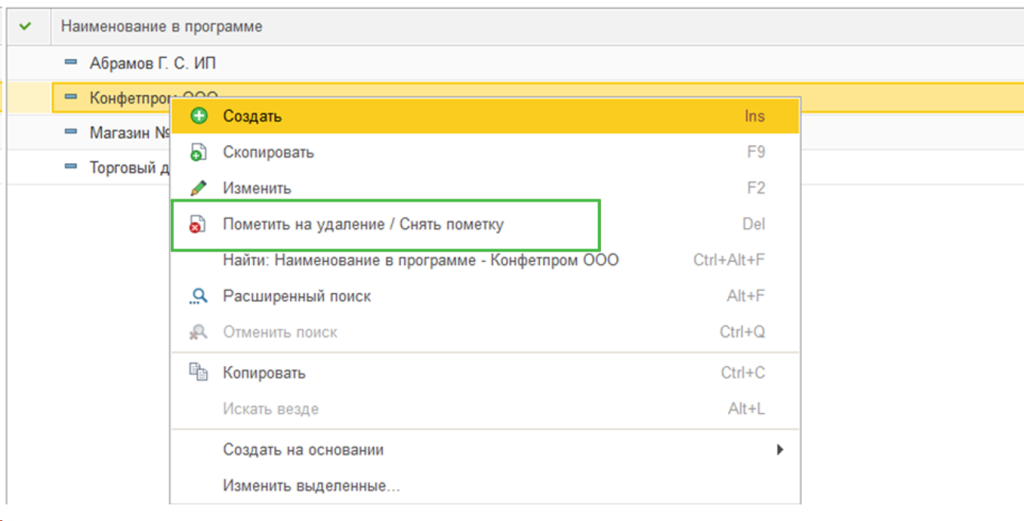Select Найти: Наименование в программе entry
1024x521 pixels.
tap(485, 260)
